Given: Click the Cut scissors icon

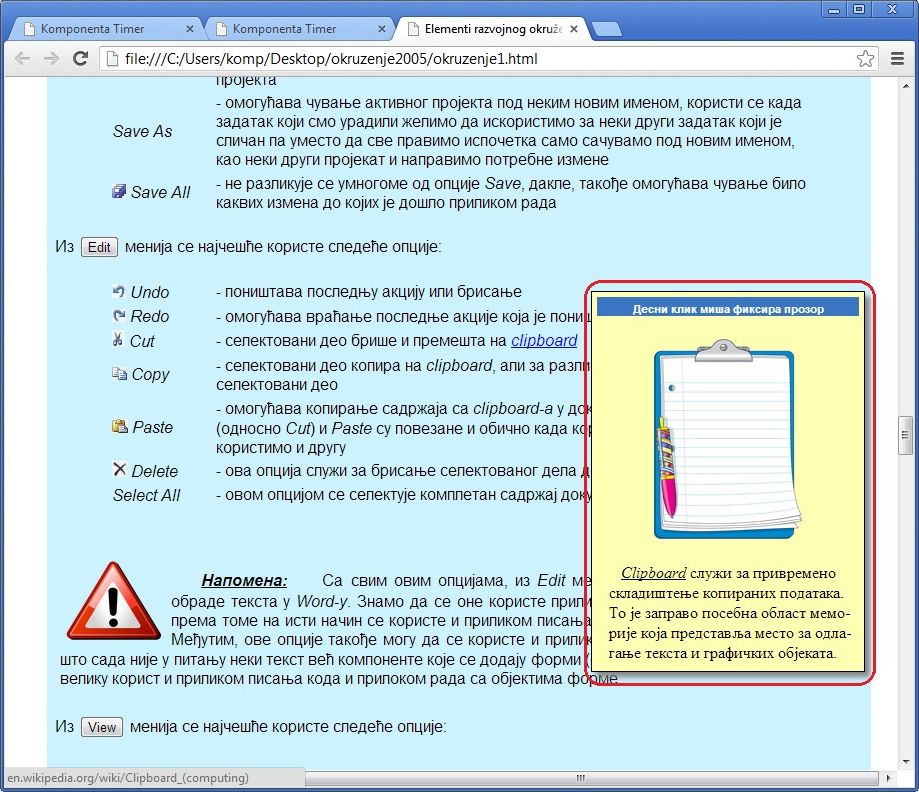Looking at the screenshot, I should (118, 339).
